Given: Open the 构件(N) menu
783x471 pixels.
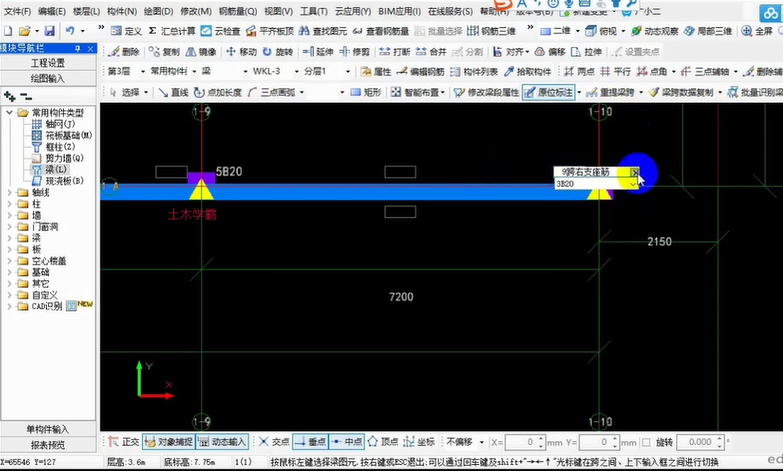Looking at the screenshot, I should [122, 11].
